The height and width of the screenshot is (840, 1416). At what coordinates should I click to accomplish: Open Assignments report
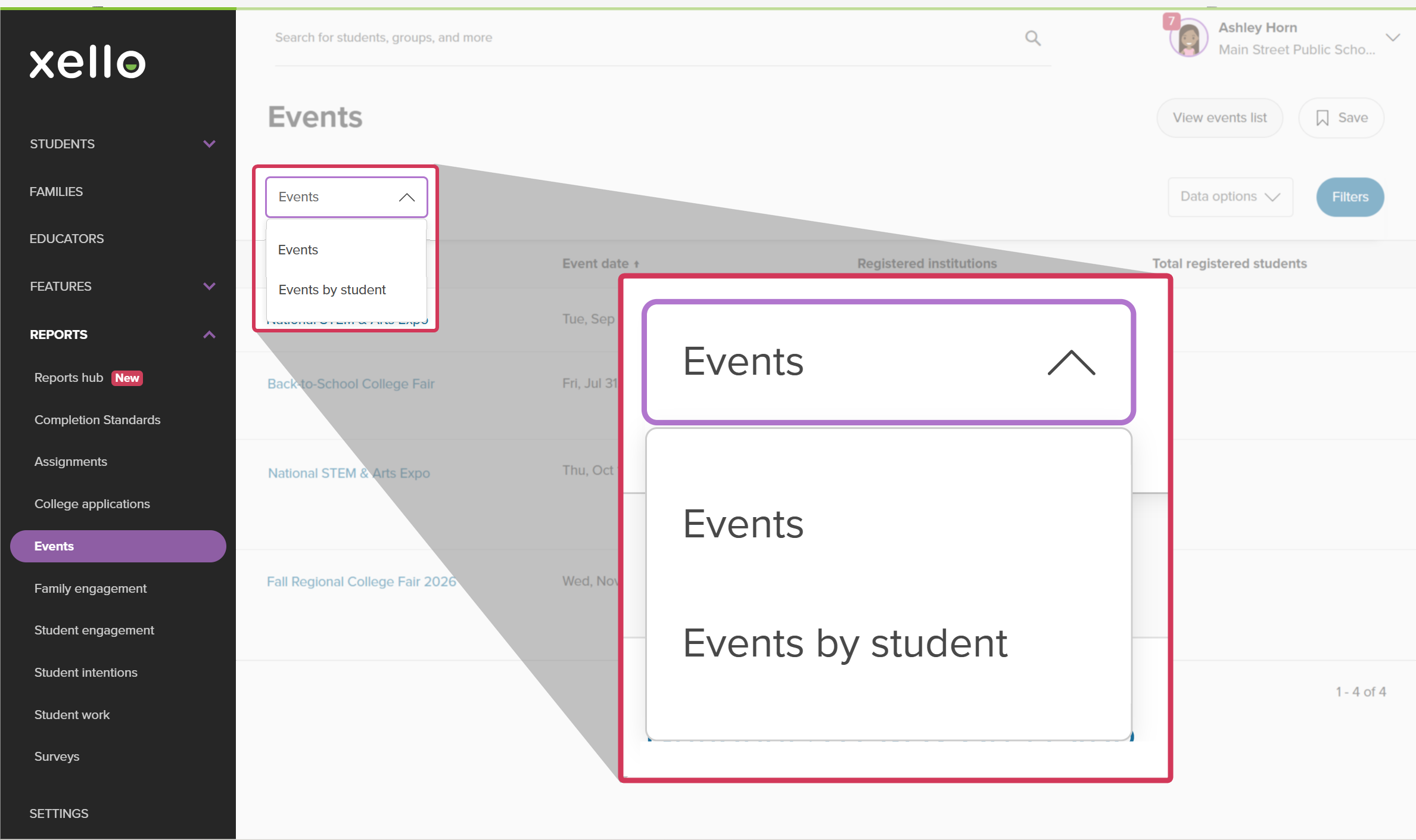tap(70, 462)
